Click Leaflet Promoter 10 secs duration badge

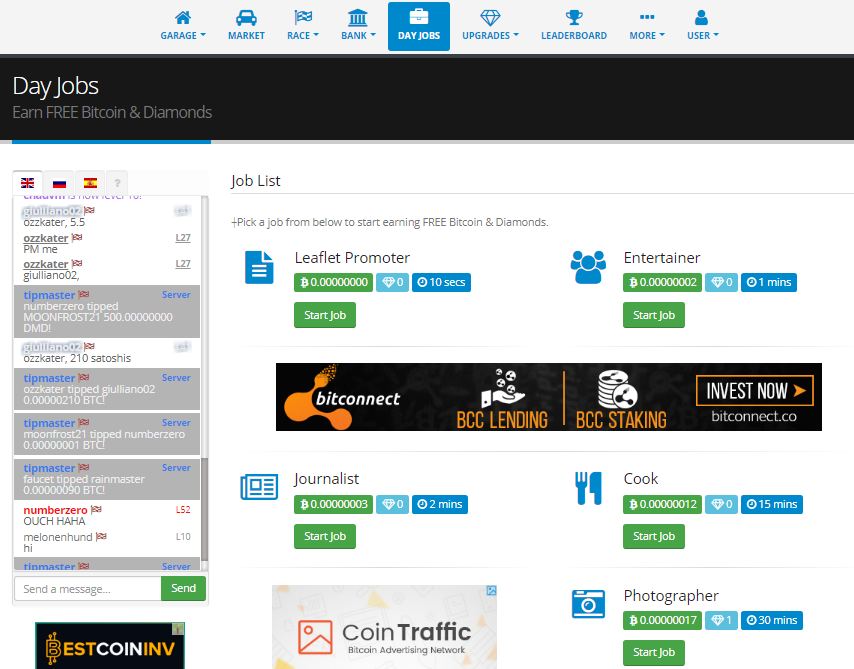pyautogui.click(x=441, y=282)
